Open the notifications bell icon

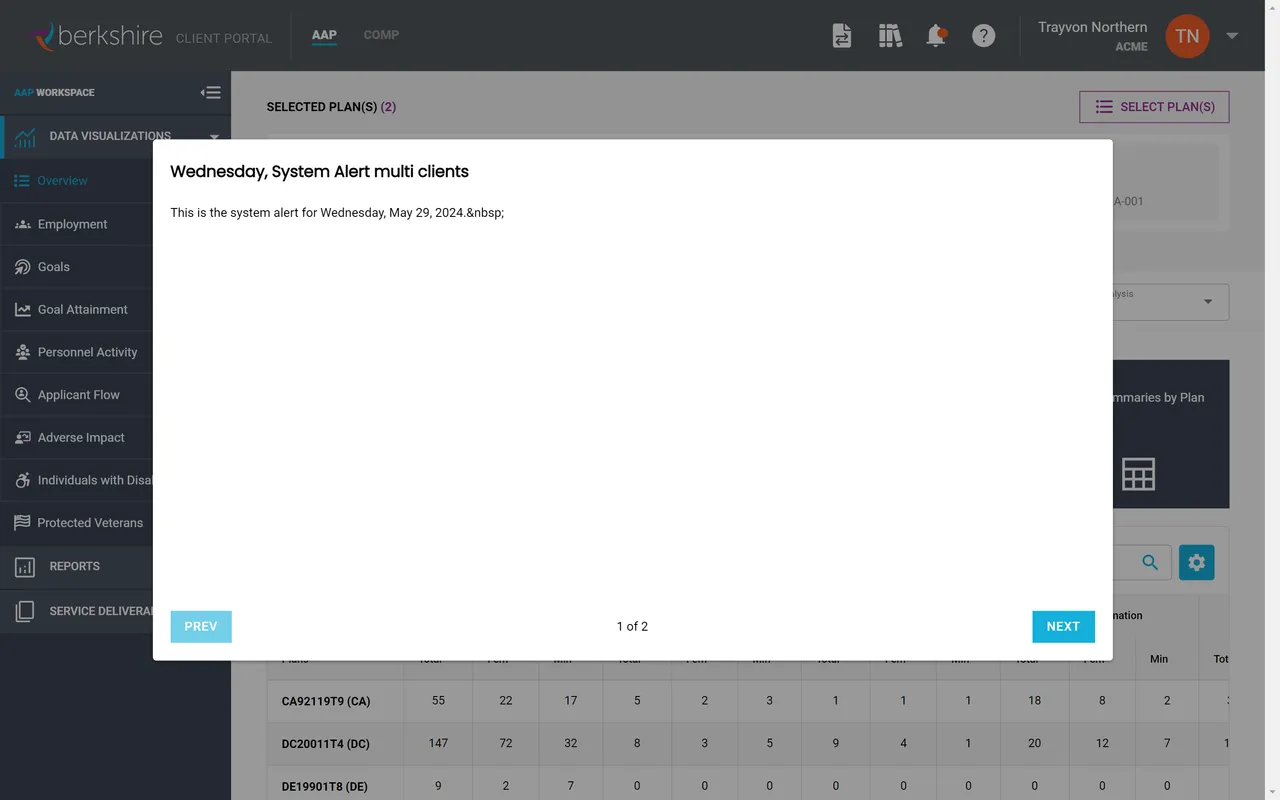point(936,35)
